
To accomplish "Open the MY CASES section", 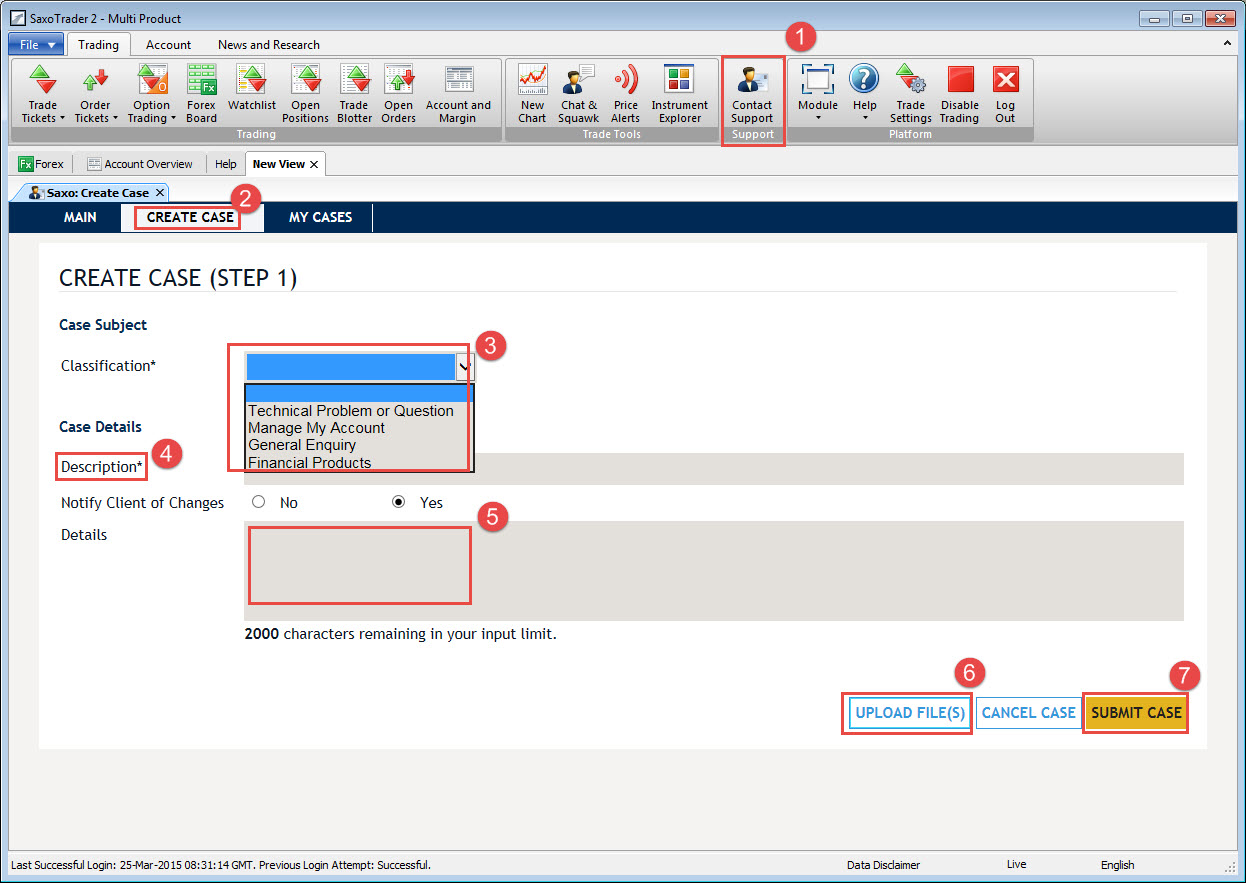I will 320,217.
